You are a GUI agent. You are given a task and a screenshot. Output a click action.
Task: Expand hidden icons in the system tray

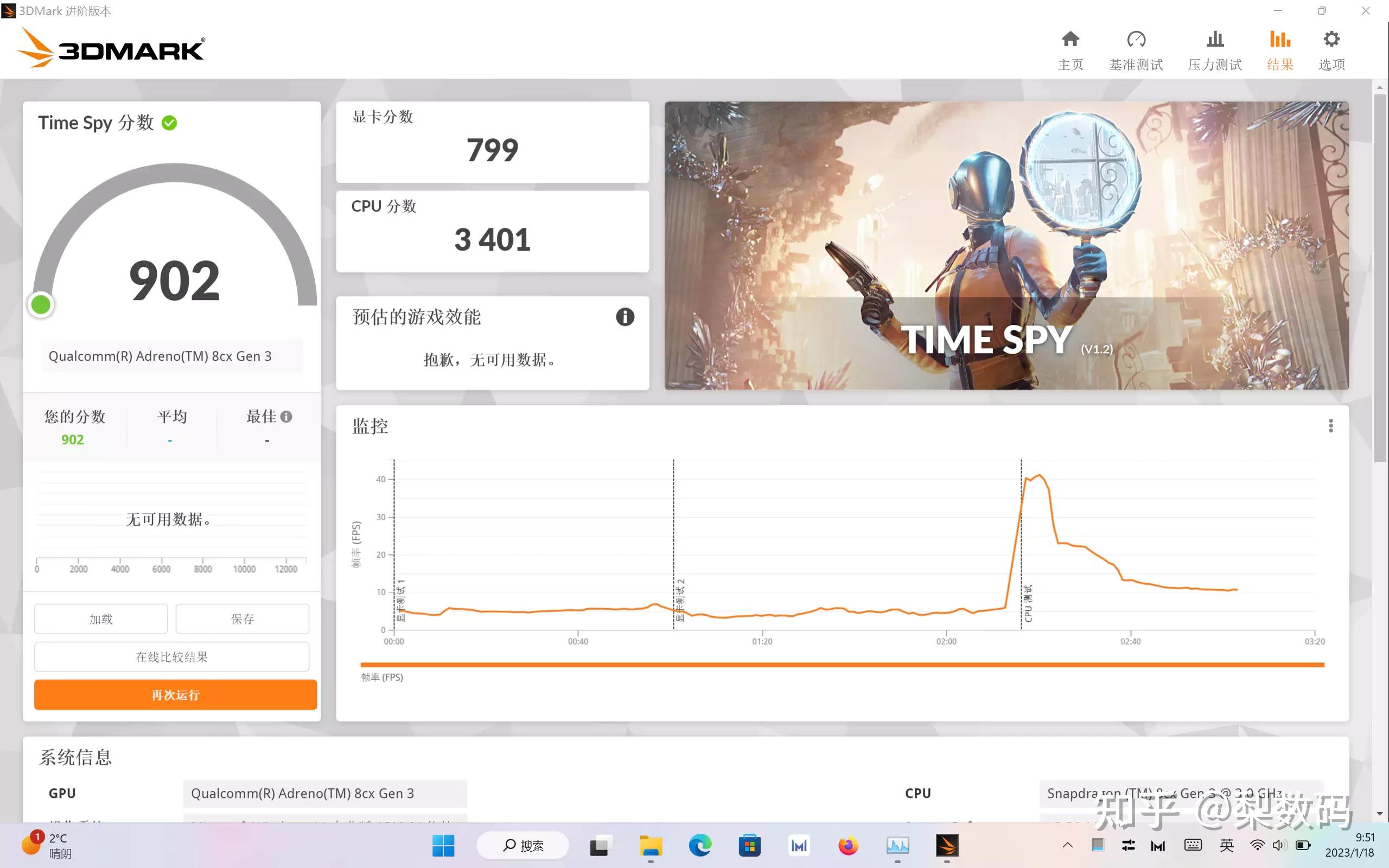[x=1067, y=845]
